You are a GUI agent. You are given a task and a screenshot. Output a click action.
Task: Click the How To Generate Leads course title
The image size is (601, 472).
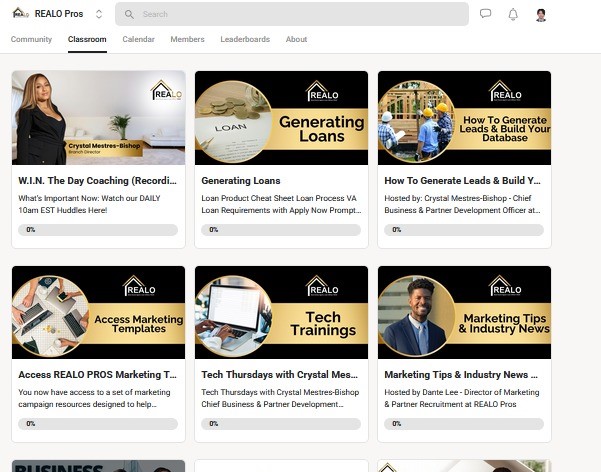click(462, 181)
